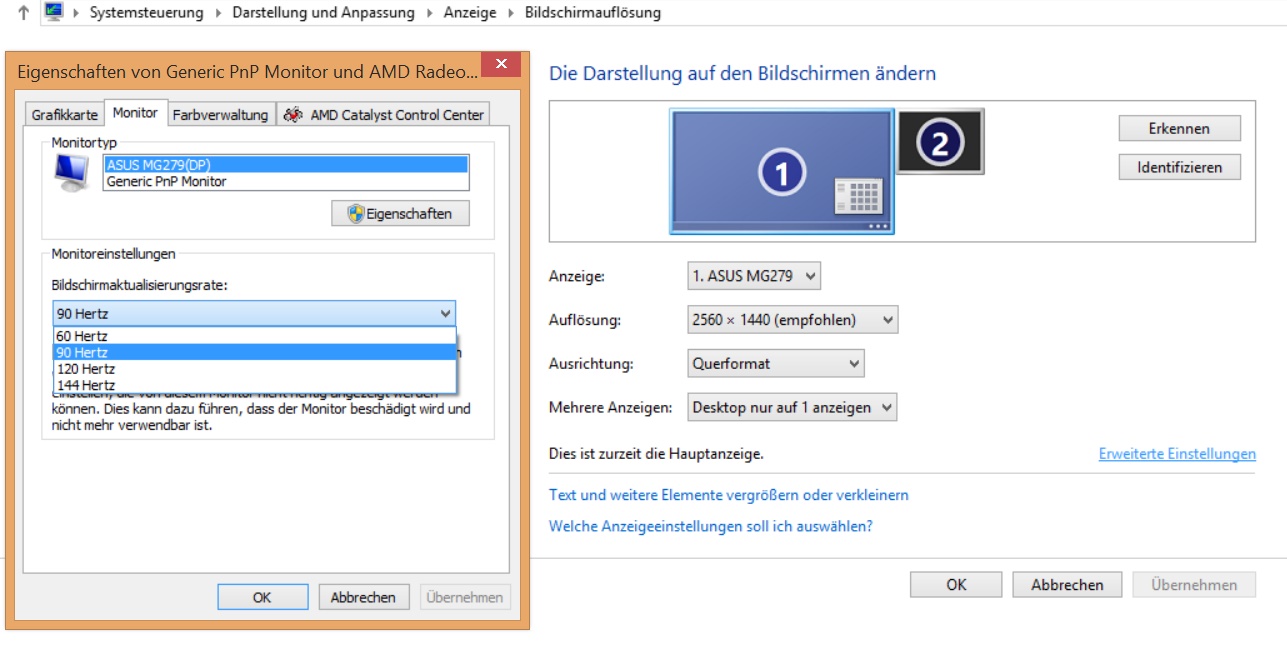Screen dimensions: 1287x647
Task: Click Bildschirmauflösung breadcrumb entry
Action: pyautogui.click(x=593, y=13)
